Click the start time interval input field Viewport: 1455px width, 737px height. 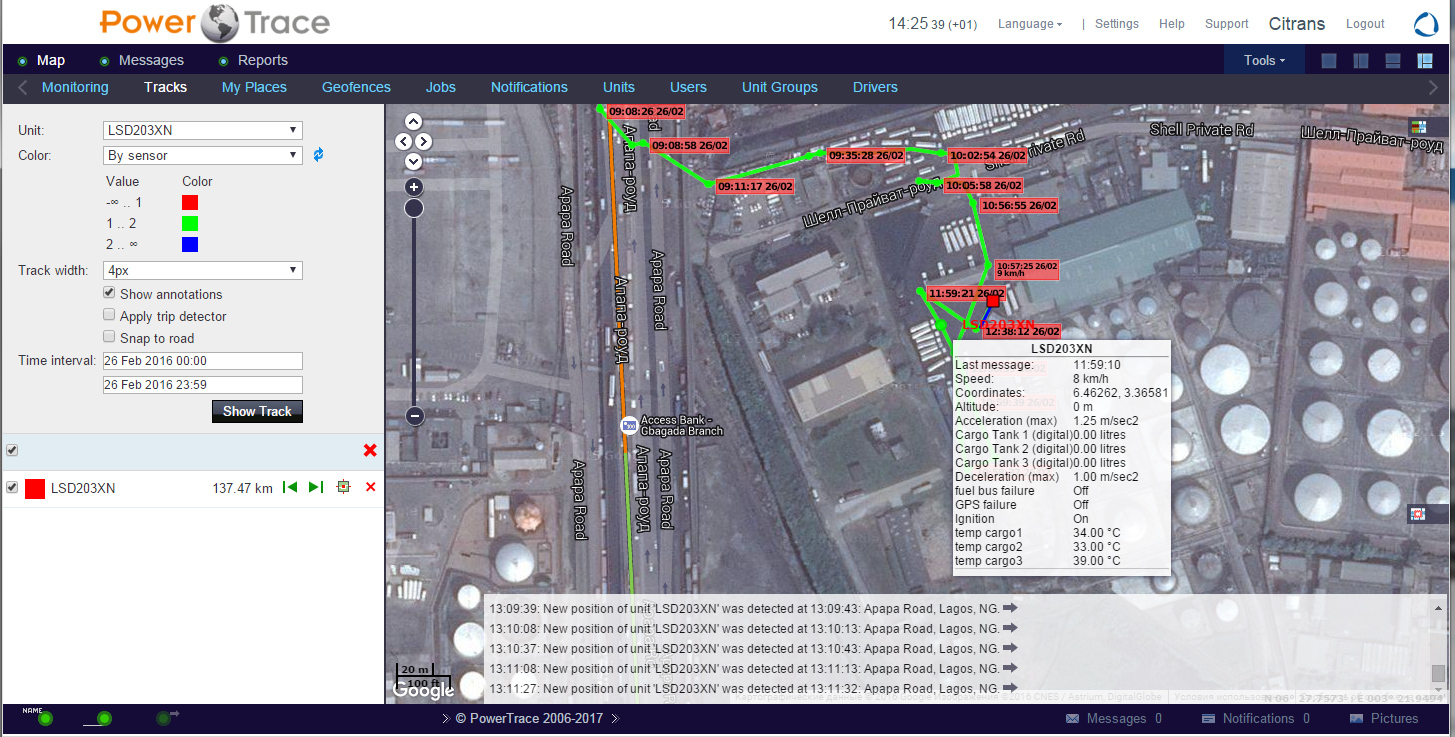tap(203, 361)
